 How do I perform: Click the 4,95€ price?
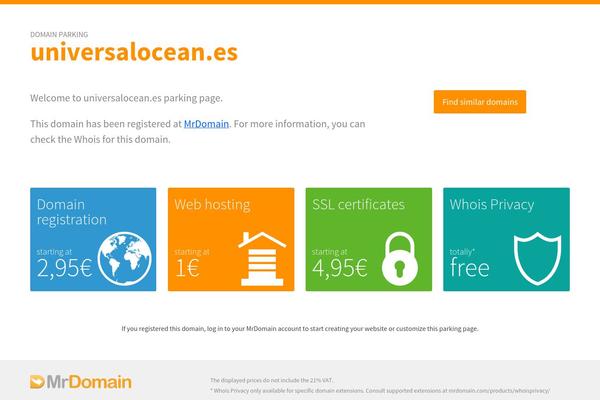340,268
